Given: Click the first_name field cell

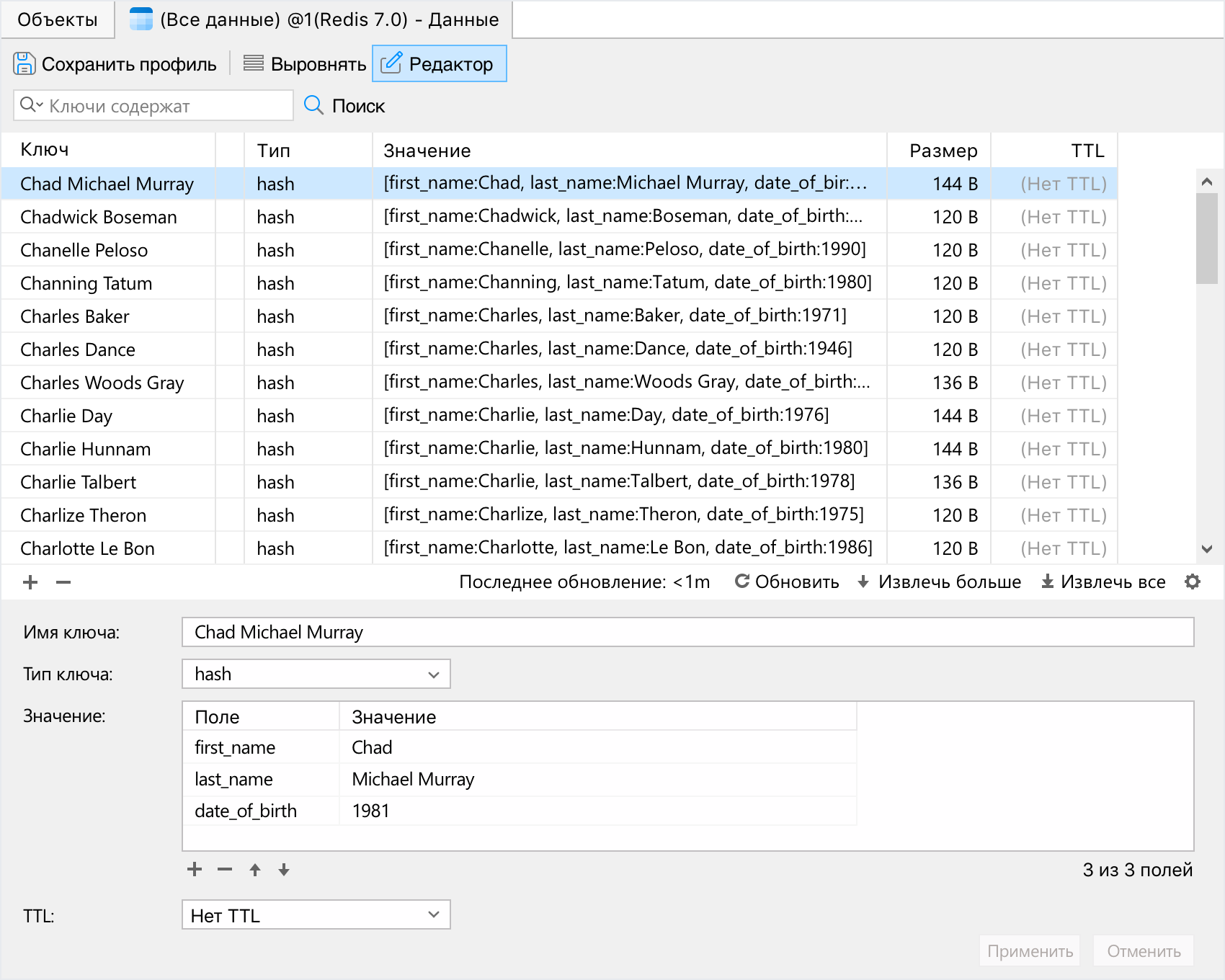Looking at the screenshot, I should click(x=260, y=747).
